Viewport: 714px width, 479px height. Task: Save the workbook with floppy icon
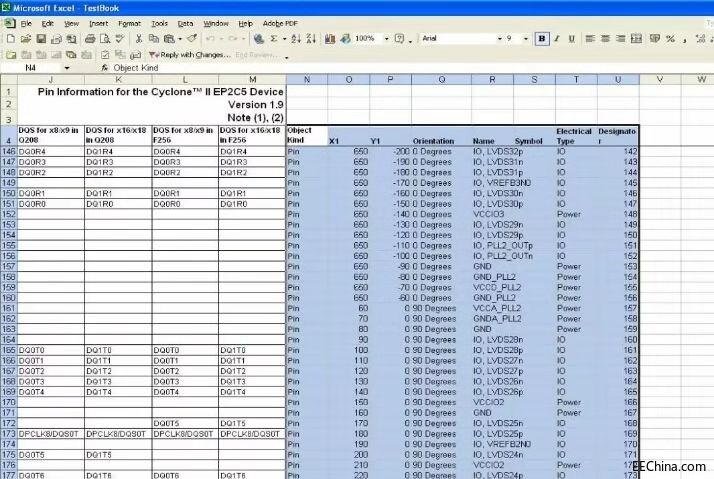41,39
